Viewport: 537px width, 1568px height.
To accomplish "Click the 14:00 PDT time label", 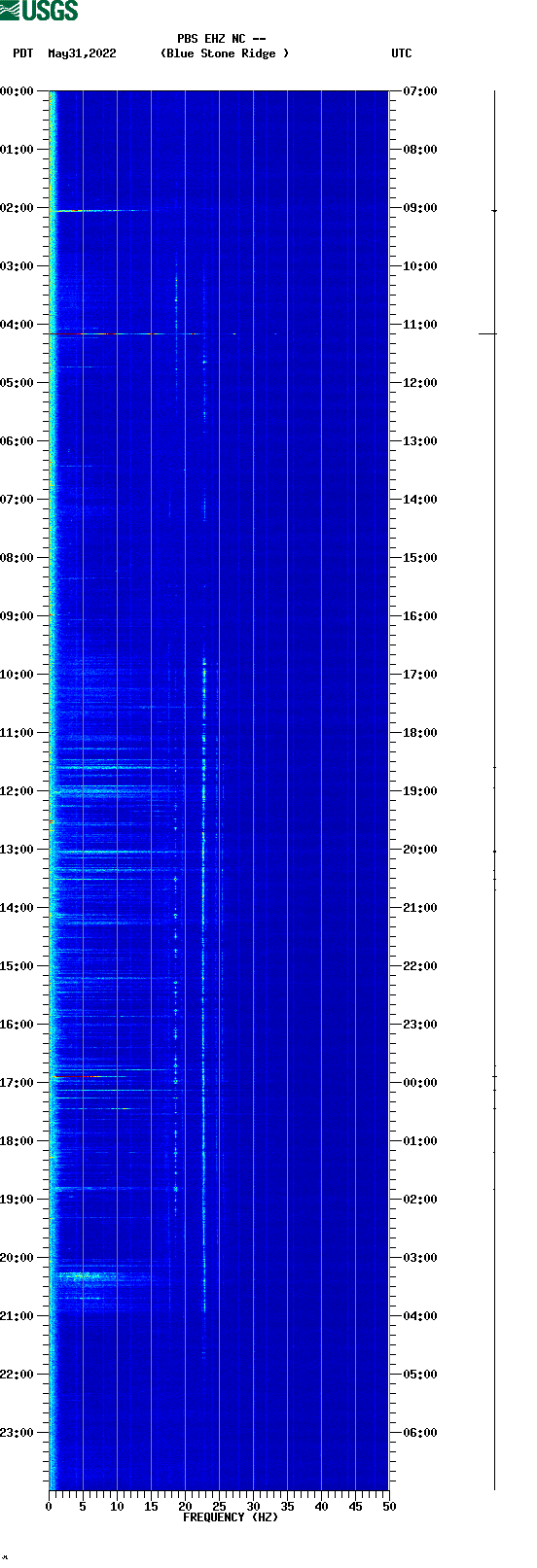I will pos(17,908).
